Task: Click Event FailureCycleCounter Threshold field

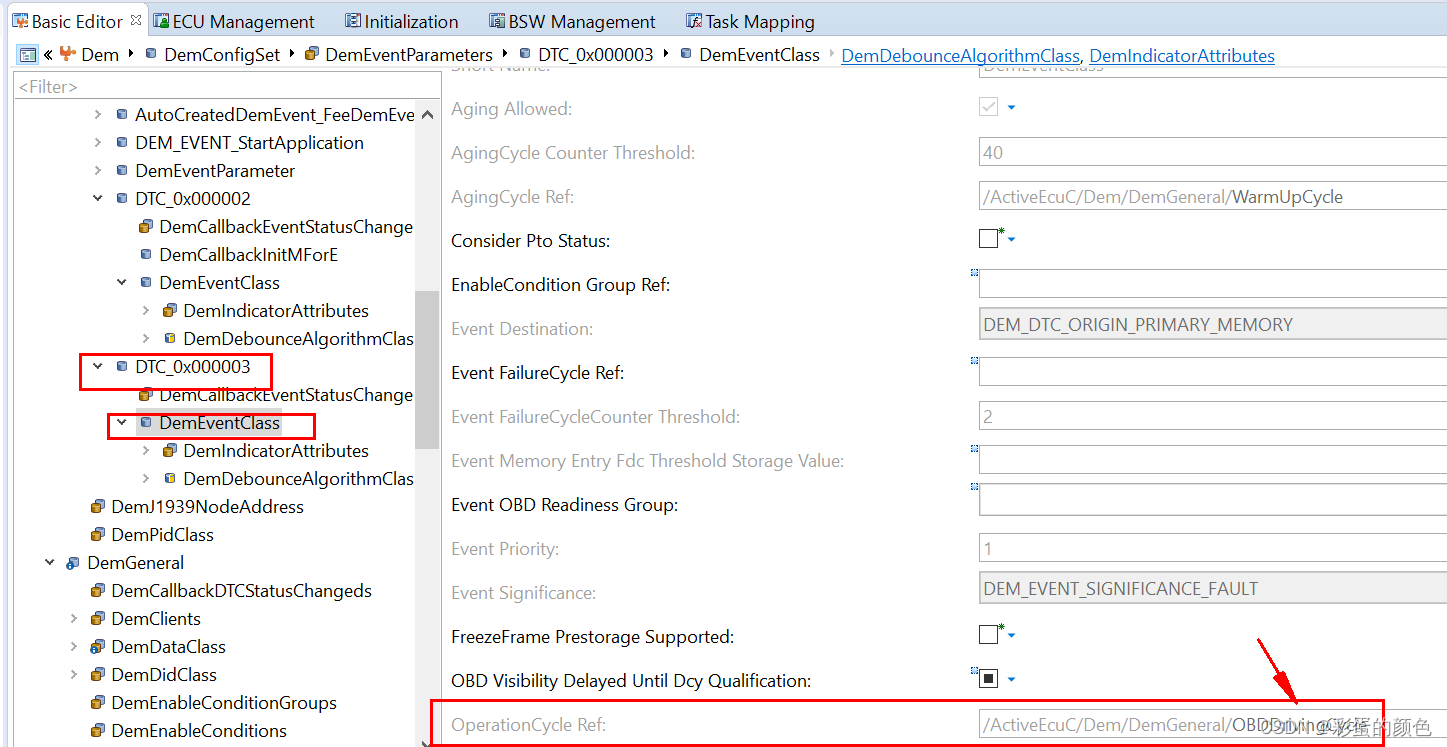Action: coord(1213,417)
